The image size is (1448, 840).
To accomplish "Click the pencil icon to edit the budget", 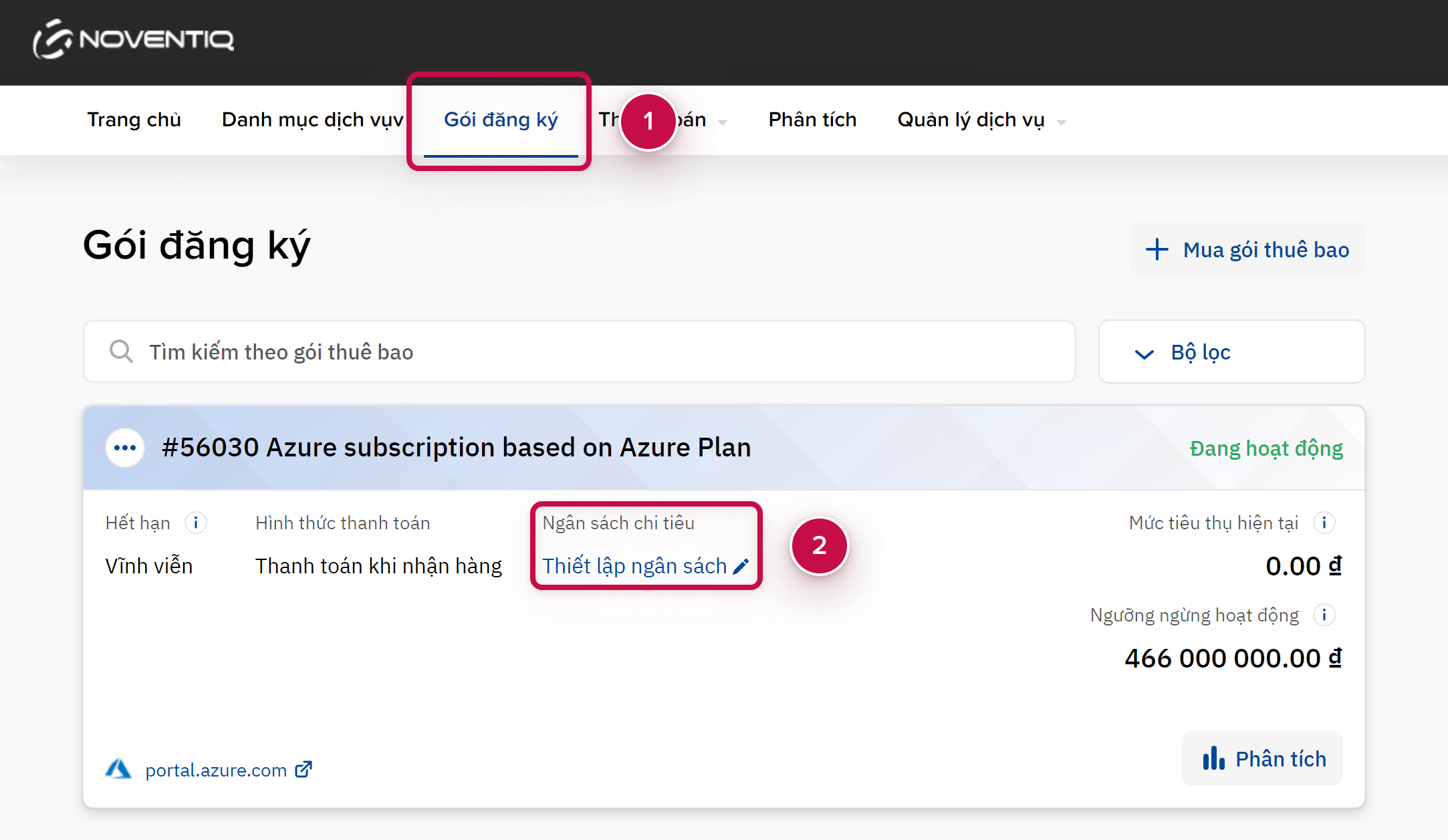I will [741, 567].
